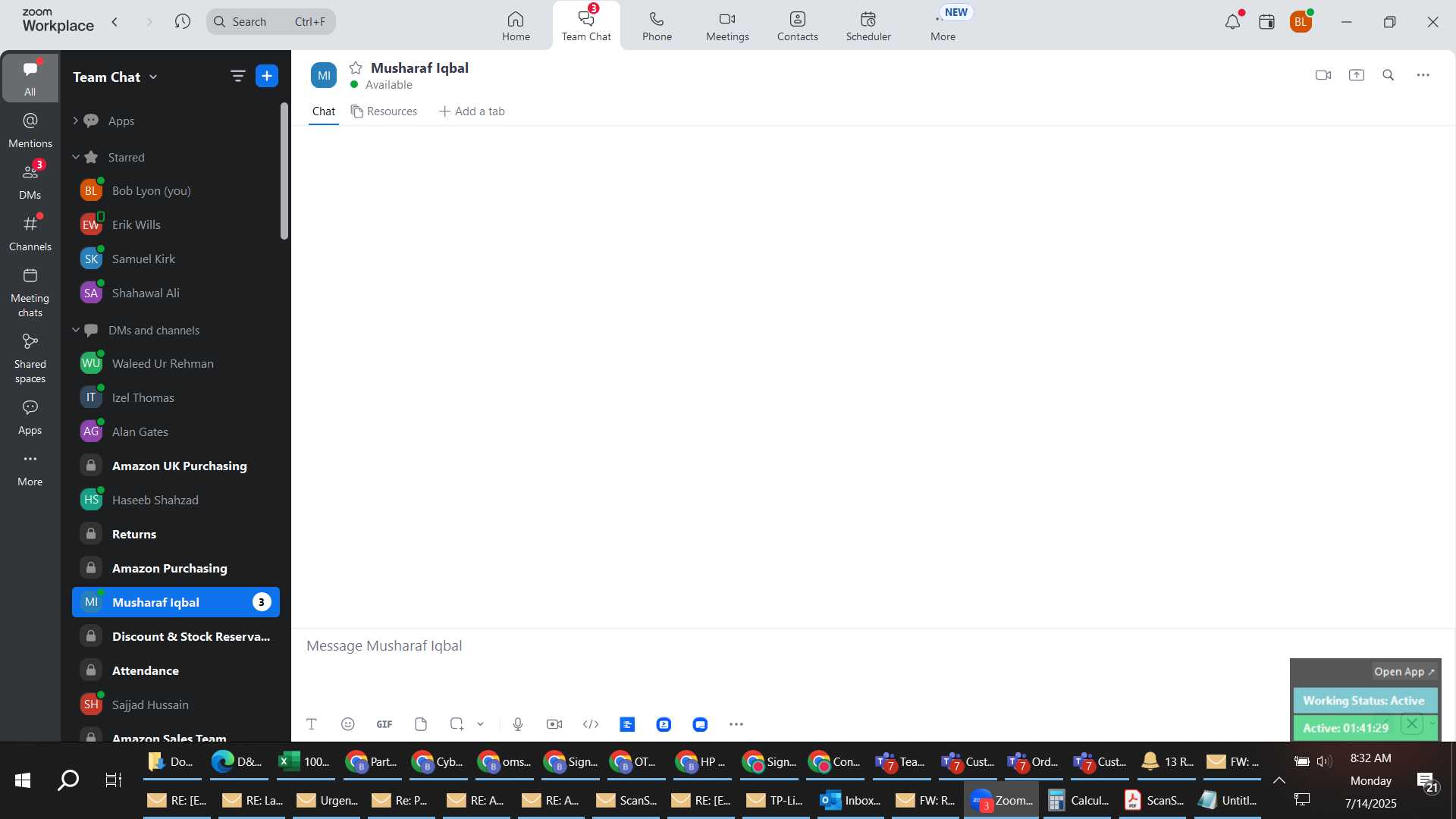Screen dimensions: 1456x819
Task: Insert a code snippet
Action: [x=591, y=724]
